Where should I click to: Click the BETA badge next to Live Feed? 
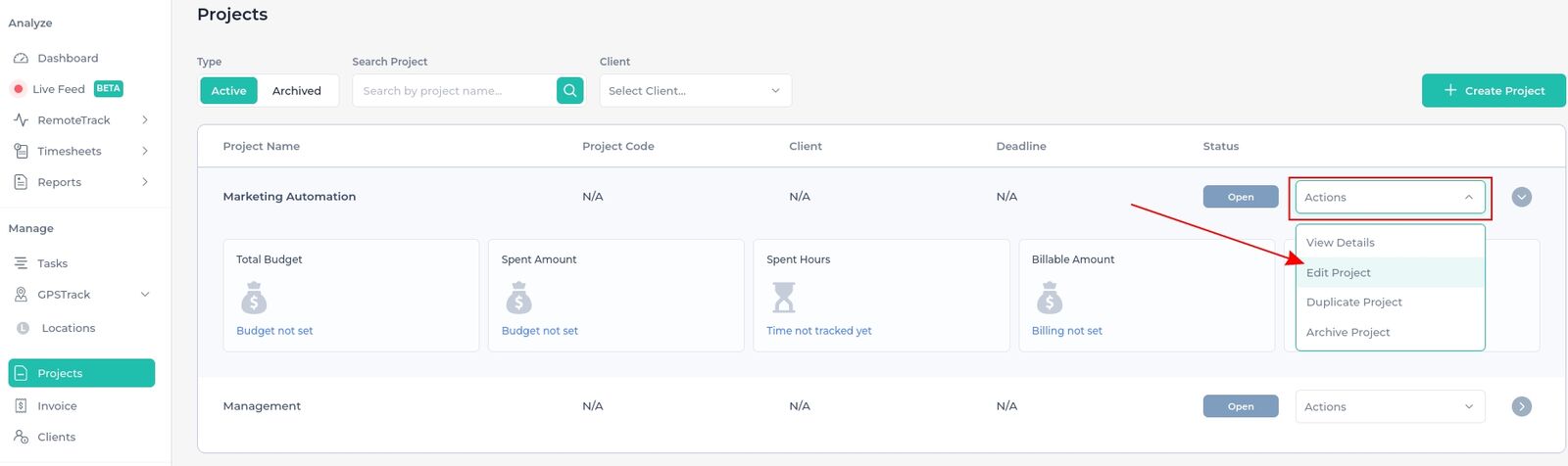[x=108, y=88]
